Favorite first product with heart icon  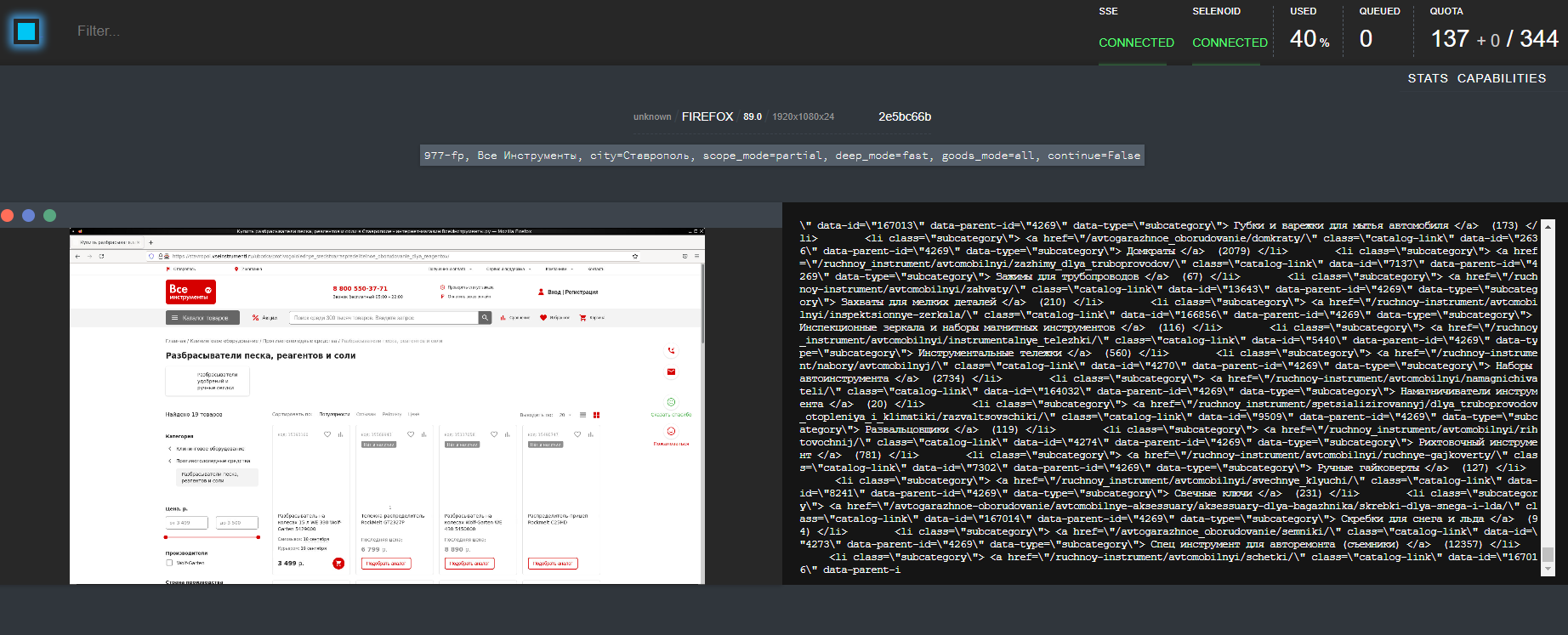(x=327, y=434)
